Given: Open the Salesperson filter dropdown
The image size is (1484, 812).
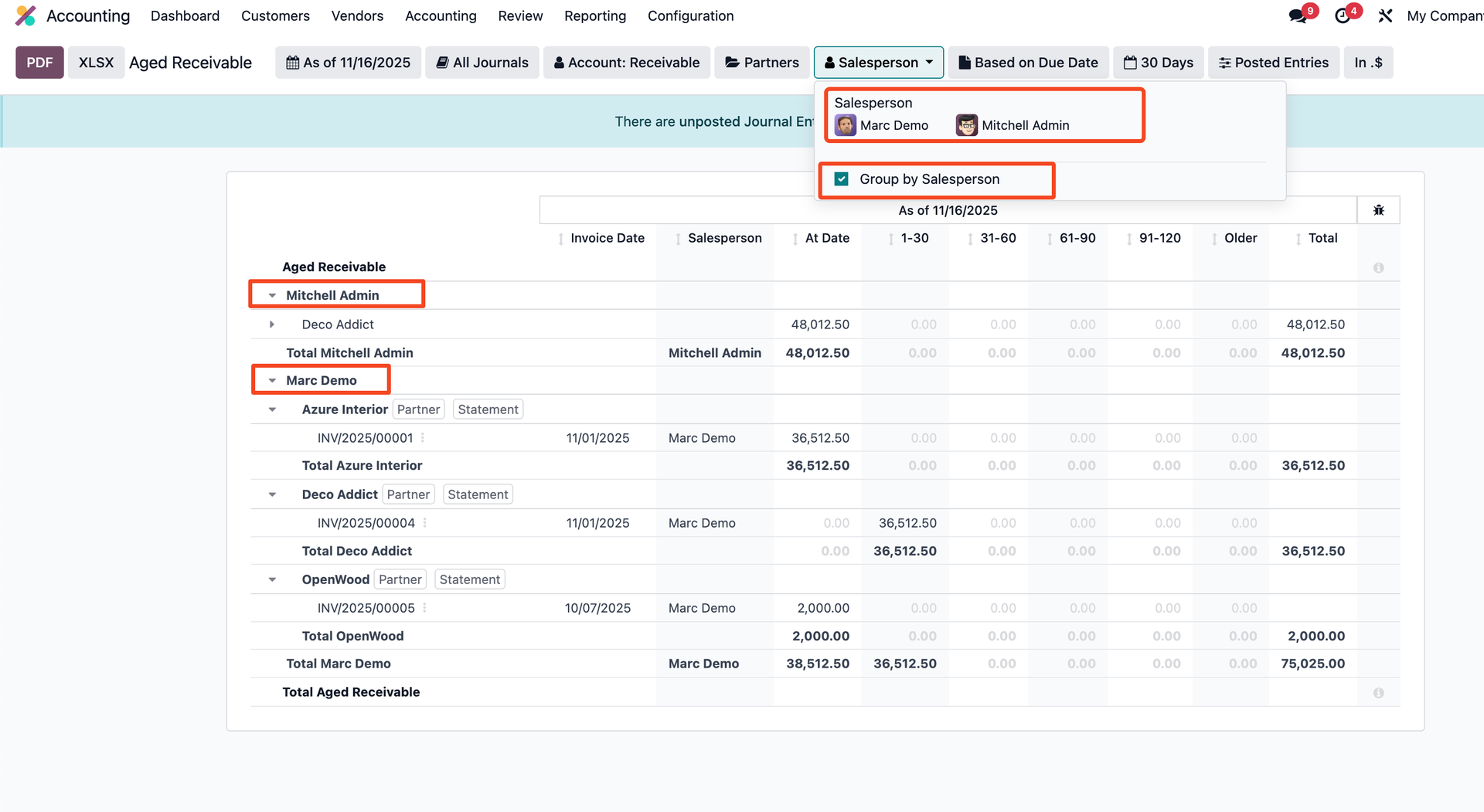Looking at the screenshot, I should point(878,63).
